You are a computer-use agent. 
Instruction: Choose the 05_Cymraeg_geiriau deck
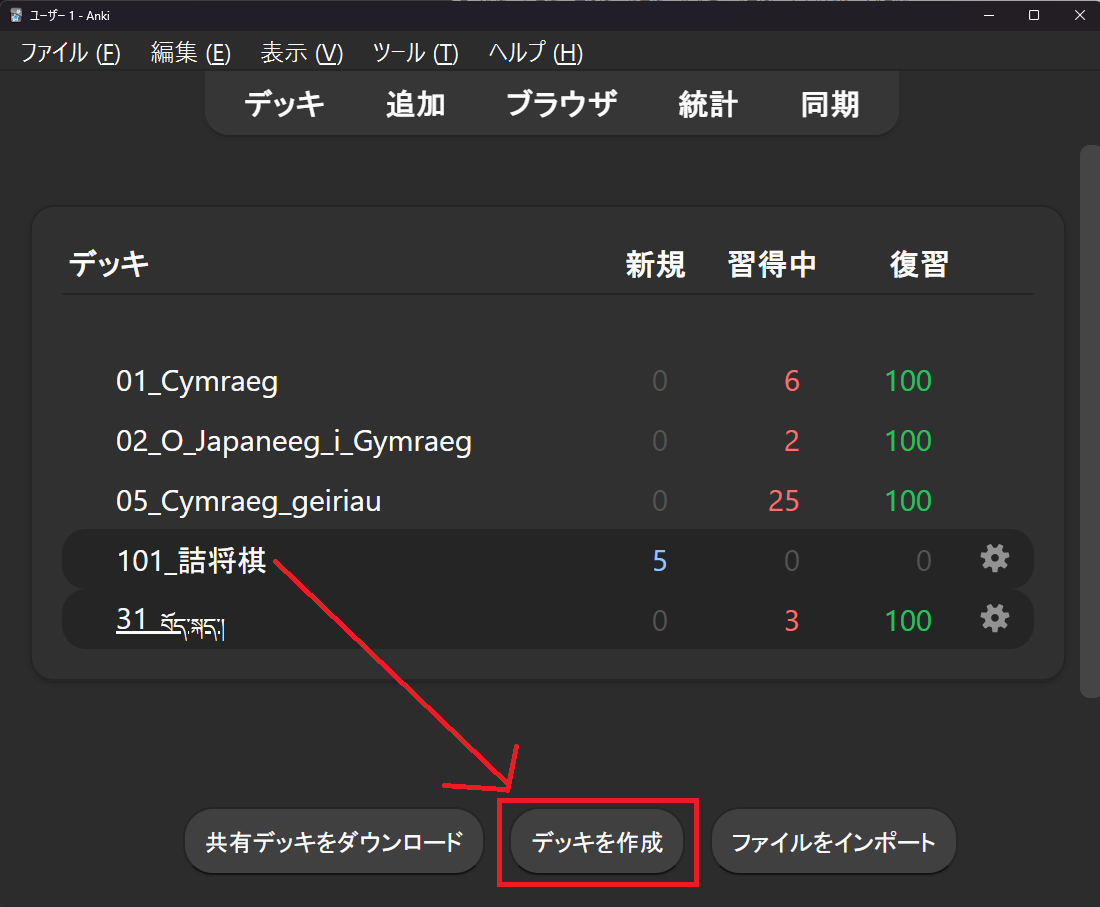pyautogui.click(x=248, y=501)
